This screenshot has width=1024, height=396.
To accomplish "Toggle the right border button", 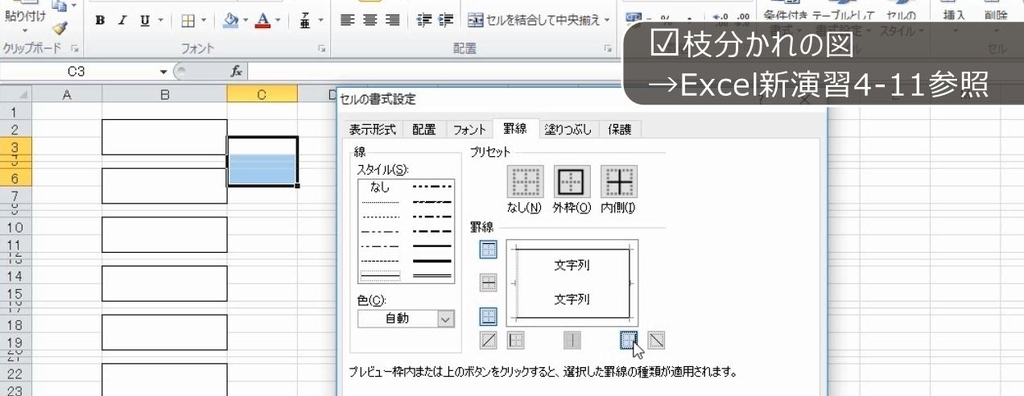I will tap(628, 340).
